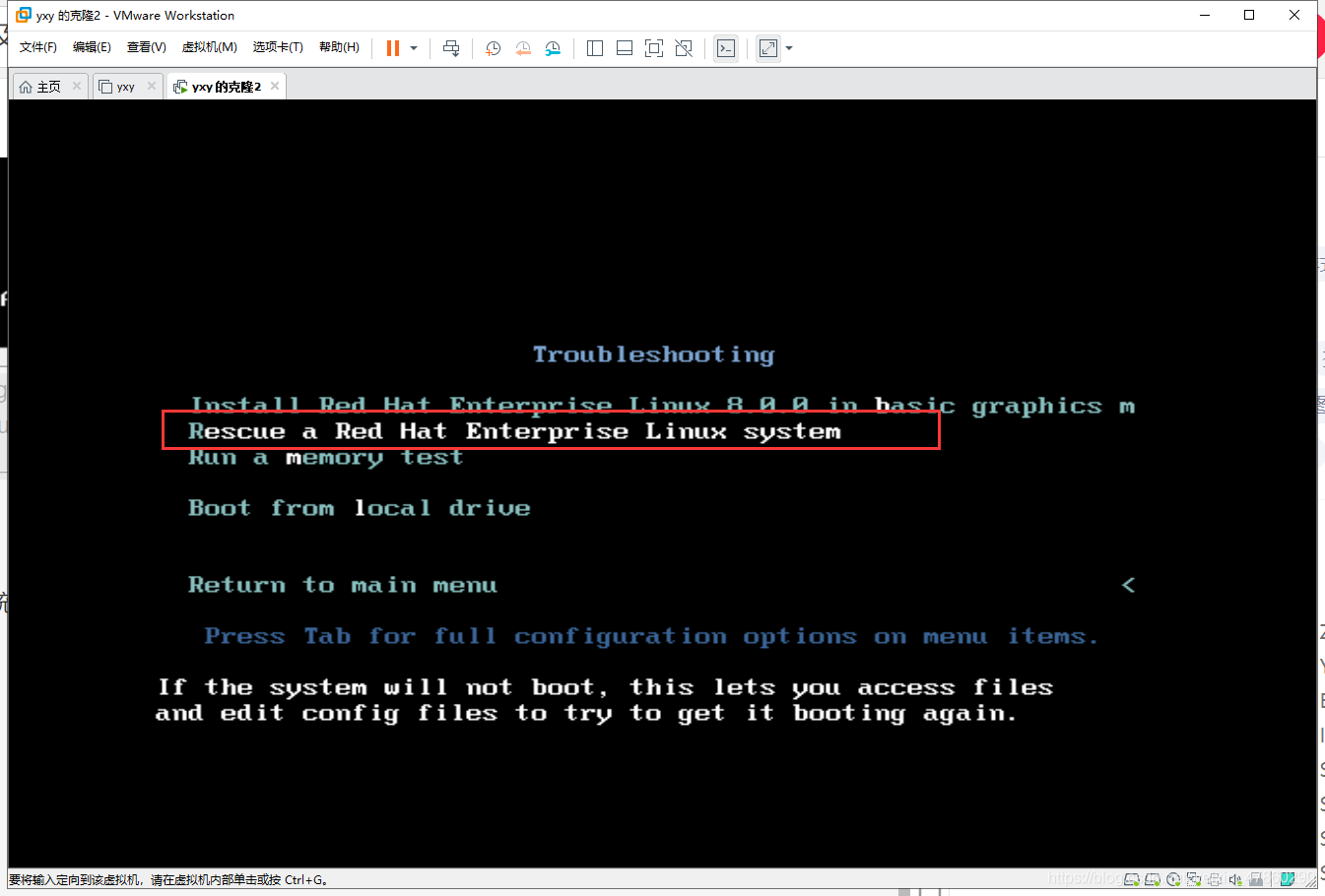Enter full screen mode icon
Image resolution: width=1325 pixels, height=896 pixels.
(654, 48)
